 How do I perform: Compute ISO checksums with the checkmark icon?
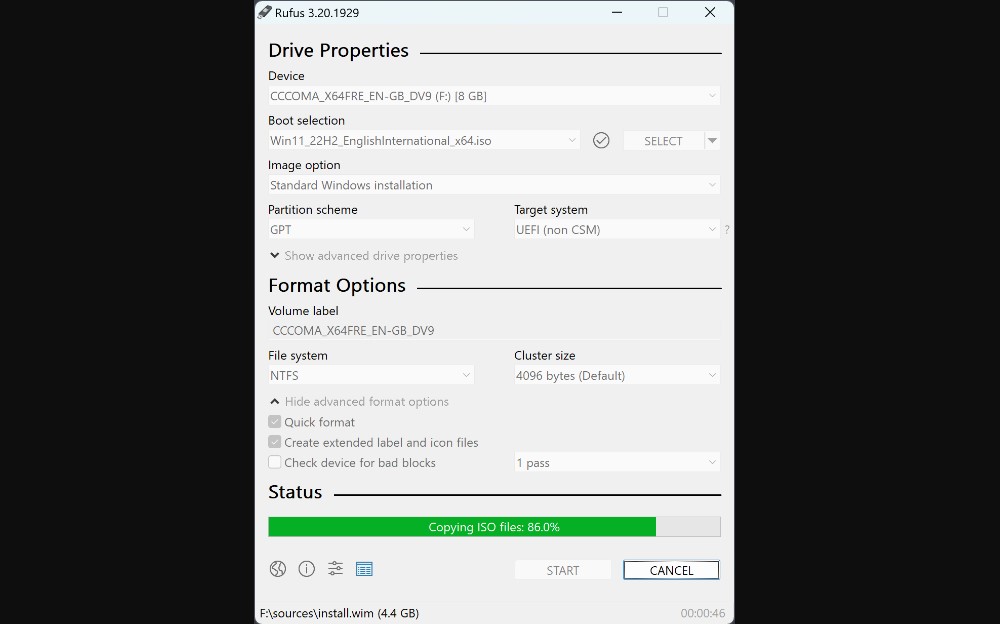pos(601,140)
